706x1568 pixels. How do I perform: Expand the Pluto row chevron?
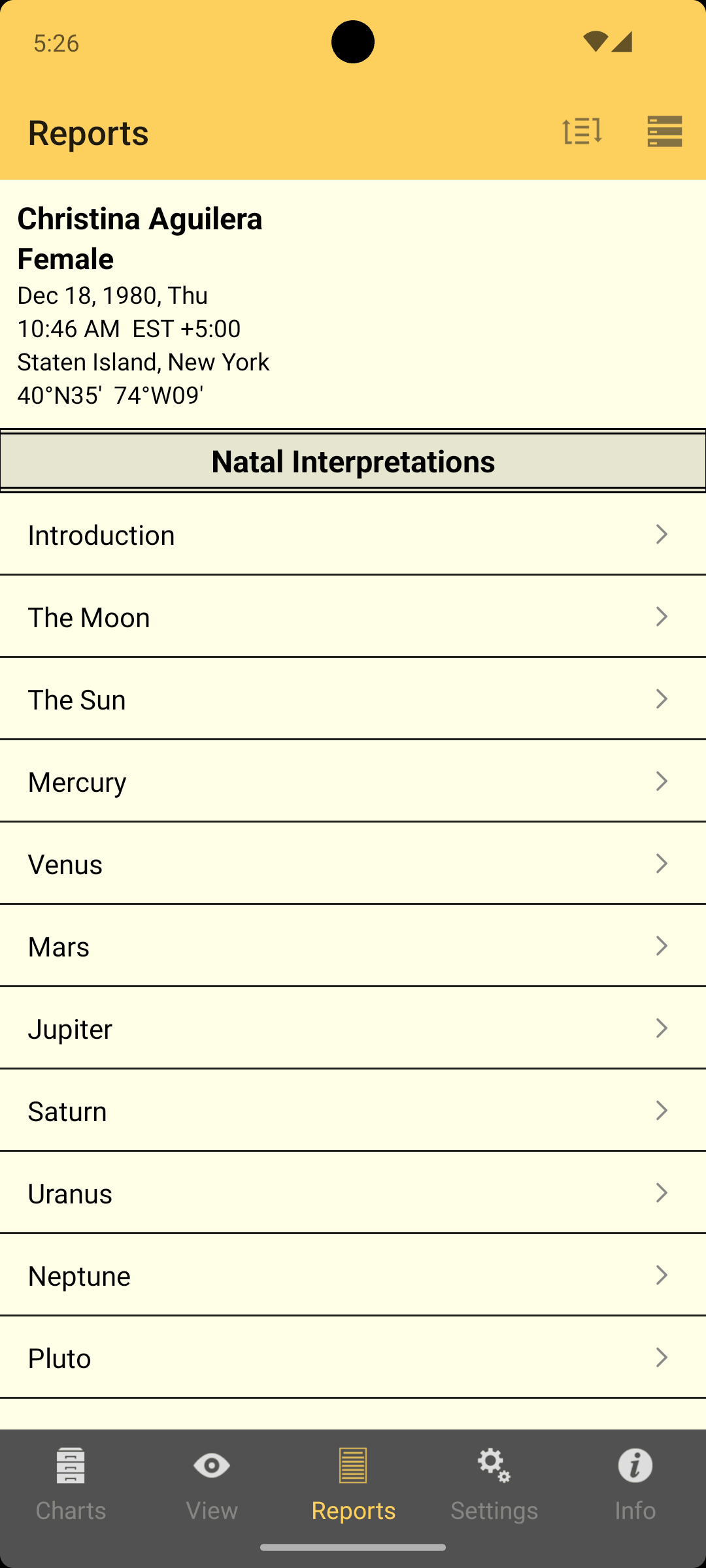pyautogui.click(x=662, y=1358)
